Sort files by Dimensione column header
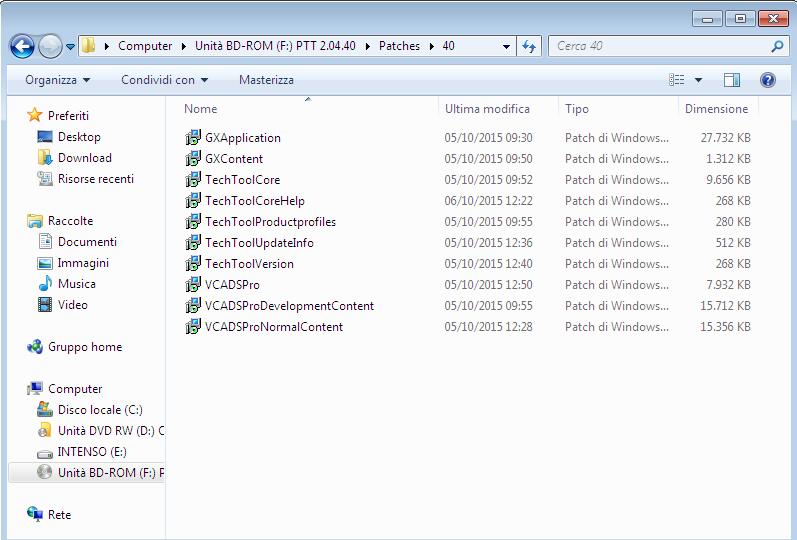 tap(715, 109)
